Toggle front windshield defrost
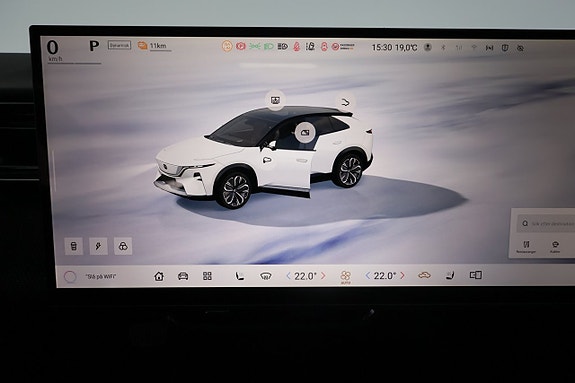Image resolution: width=575 pixels, height=383 pixels. 265,276
